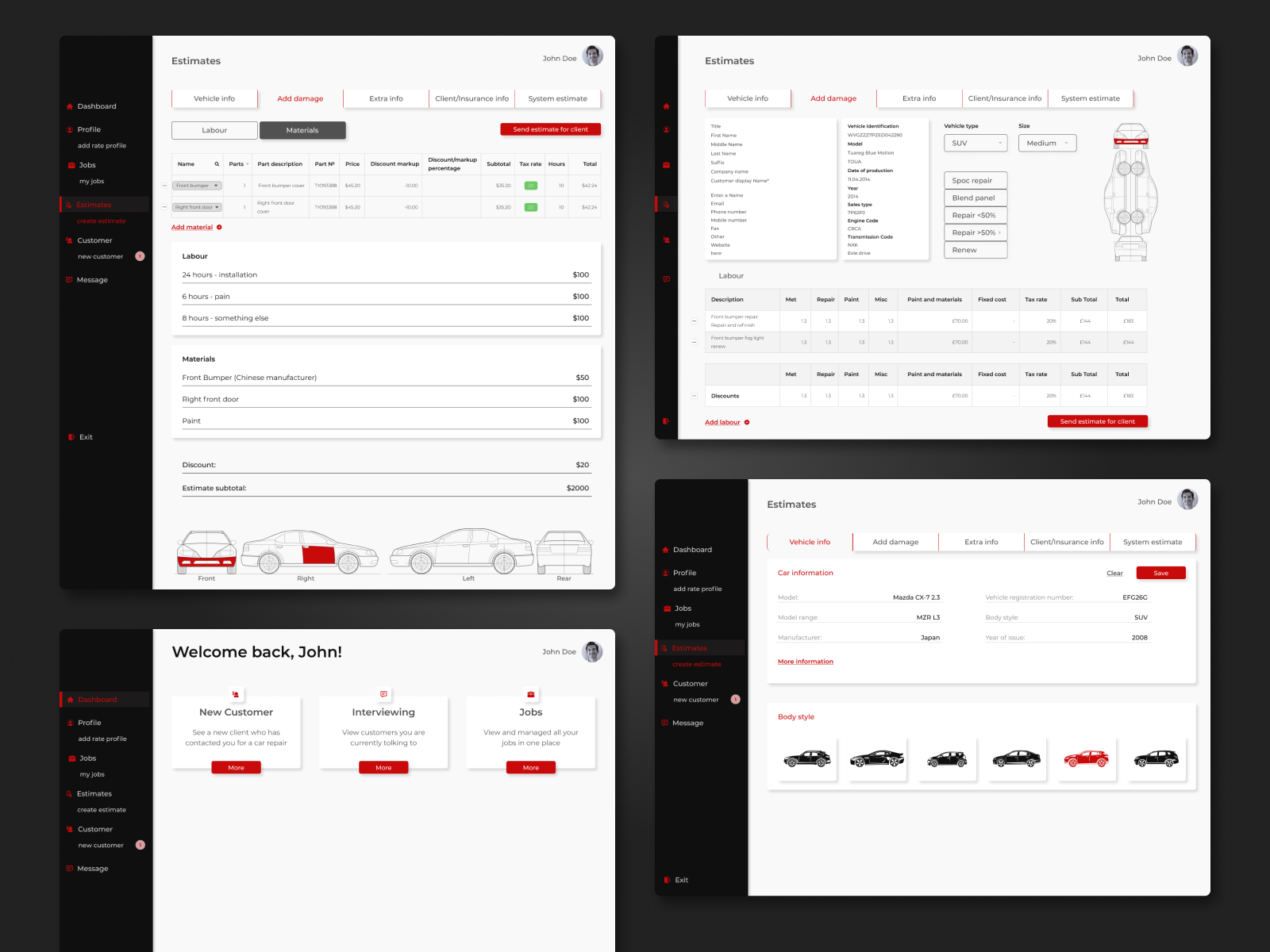Click Send estimate for client button
Viewport: 1270px width, 952px height.
tap(550, 129)
